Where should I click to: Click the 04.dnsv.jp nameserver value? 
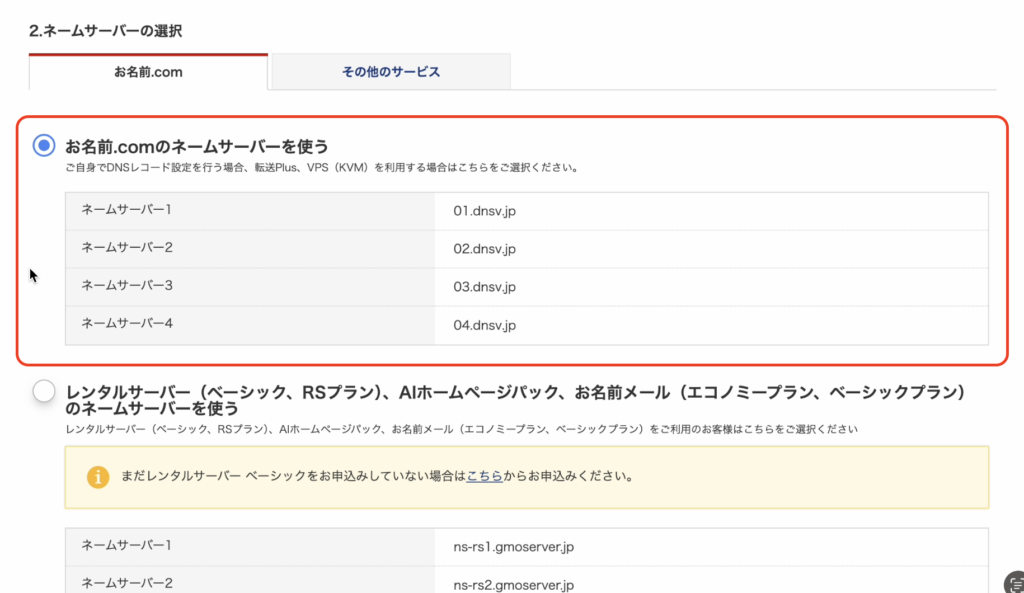click(484, 325)
